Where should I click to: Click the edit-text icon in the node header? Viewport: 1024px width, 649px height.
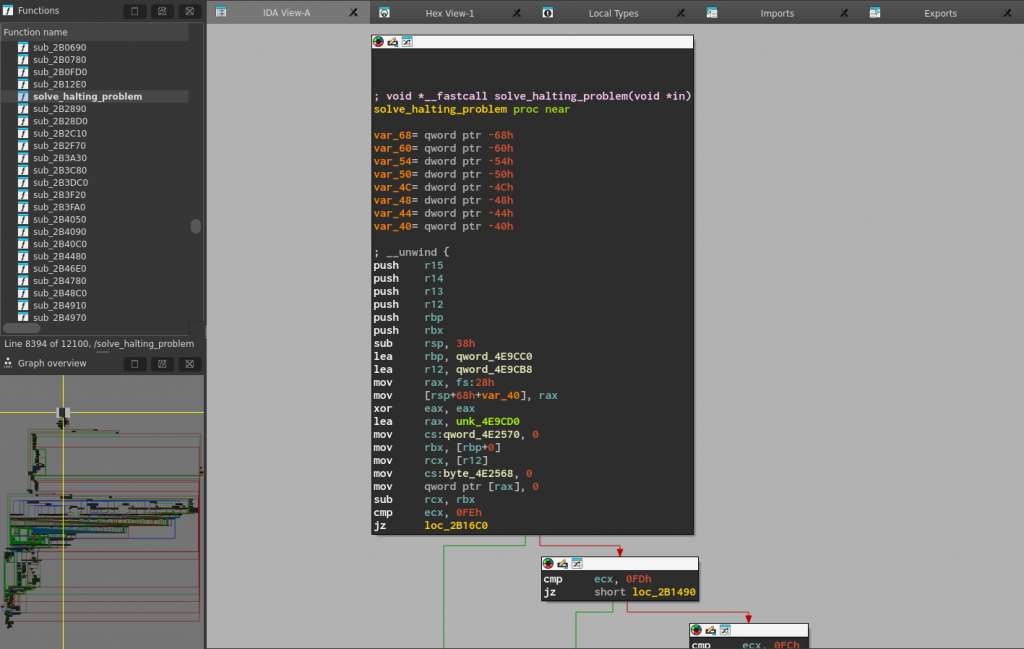pyautogui.click(x=392, y=41)
